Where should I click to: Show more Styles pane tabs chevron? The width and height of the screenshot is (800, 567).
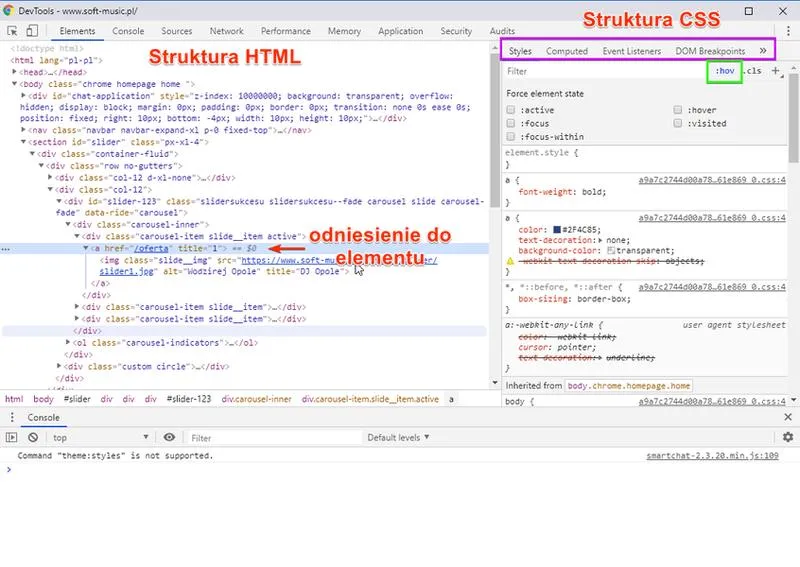[763, 51]
